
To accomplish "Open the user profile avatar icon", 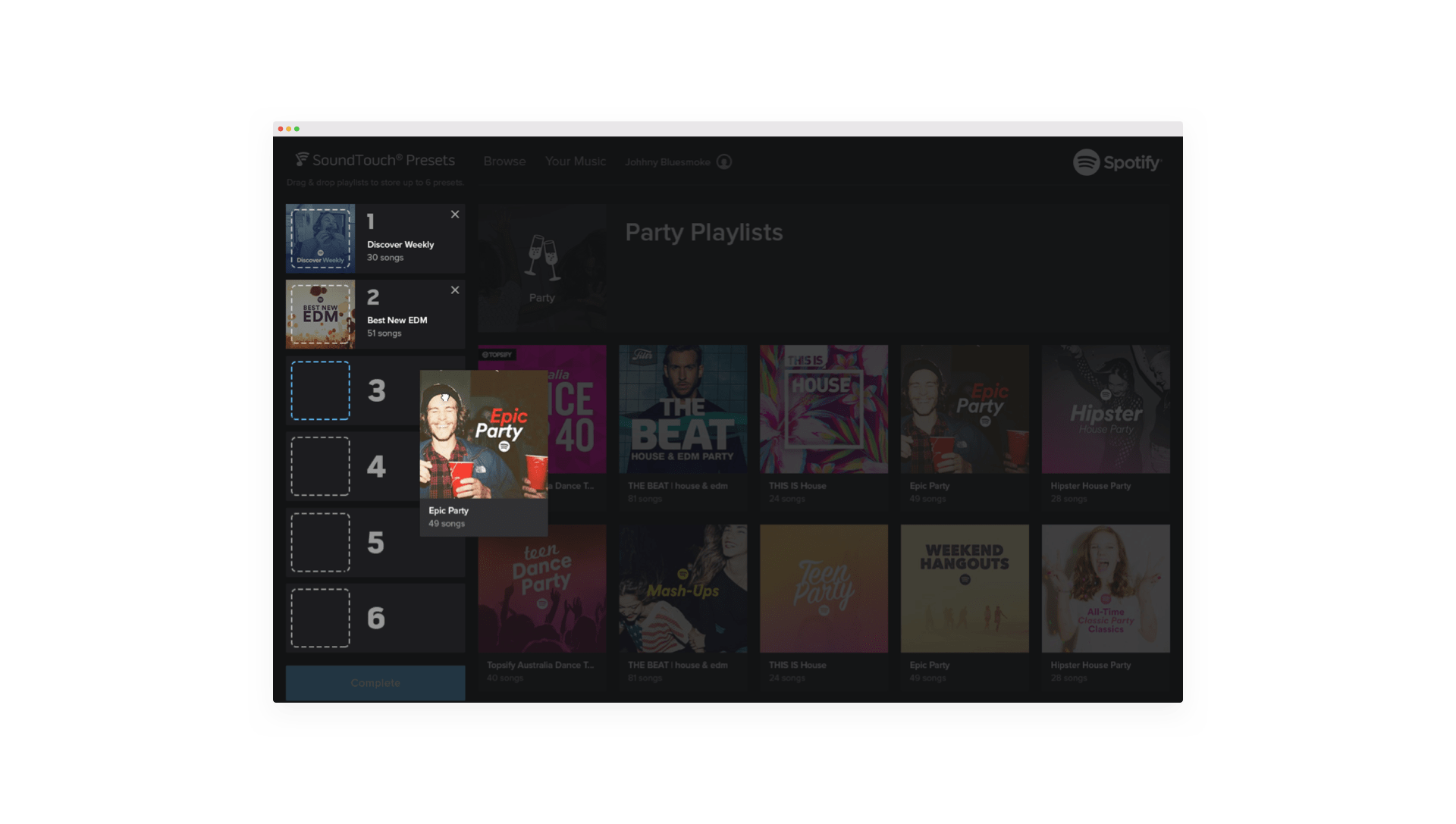I will 724,161.
